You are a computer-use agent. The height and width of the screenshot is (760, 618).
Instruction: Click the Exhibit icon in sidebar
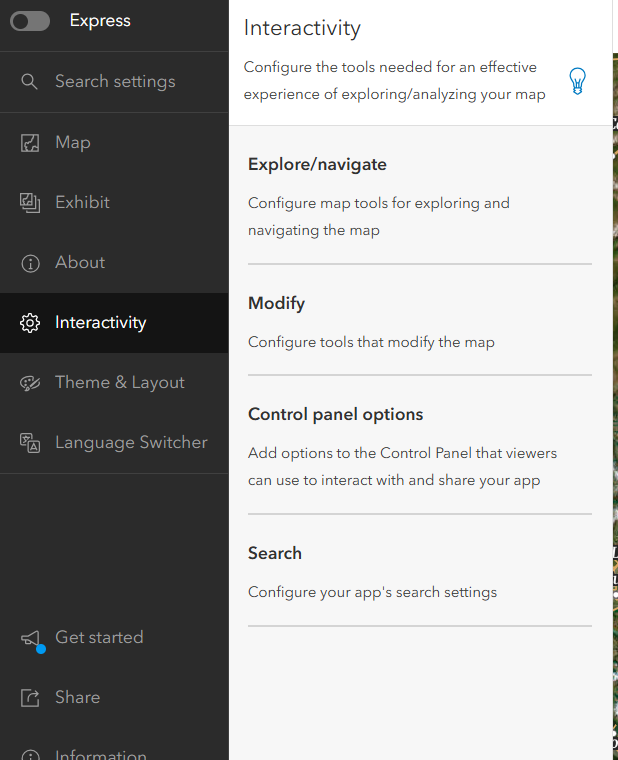pyautogui.click(x=30, y=203)
